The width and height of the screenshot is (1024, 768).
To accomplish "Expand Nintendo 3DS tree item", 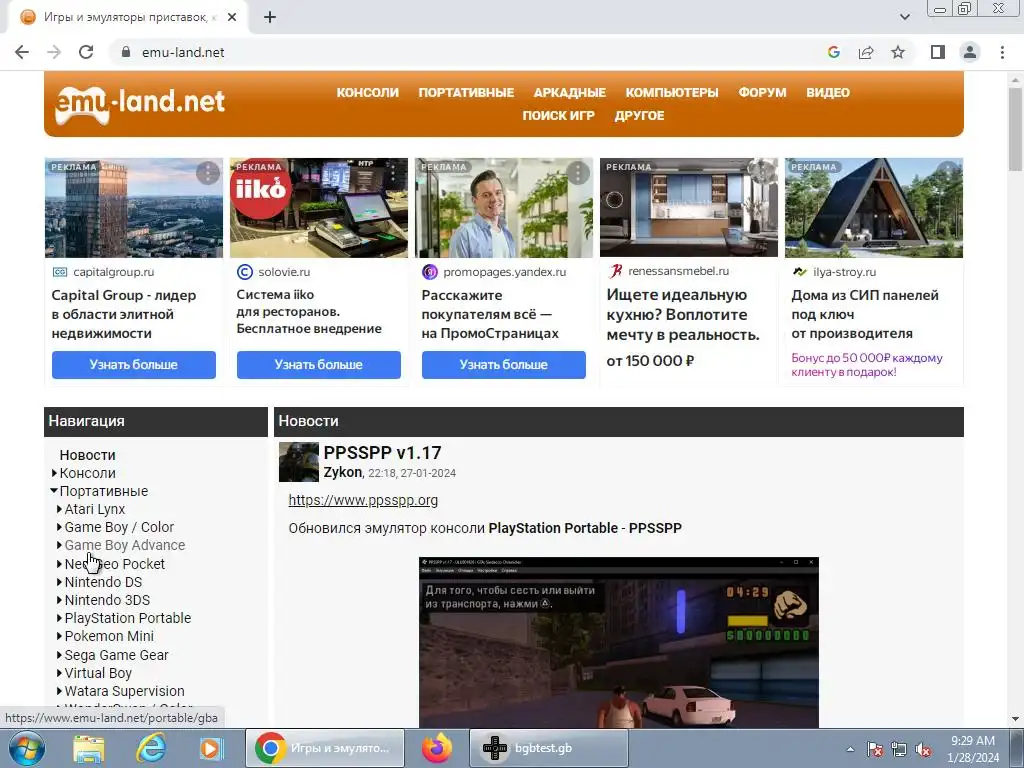I will pyautogui.click(x=59, y=600).
